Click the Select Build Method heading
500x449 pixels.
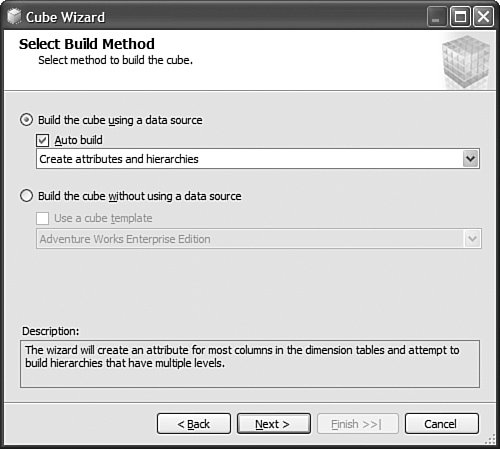87,44
